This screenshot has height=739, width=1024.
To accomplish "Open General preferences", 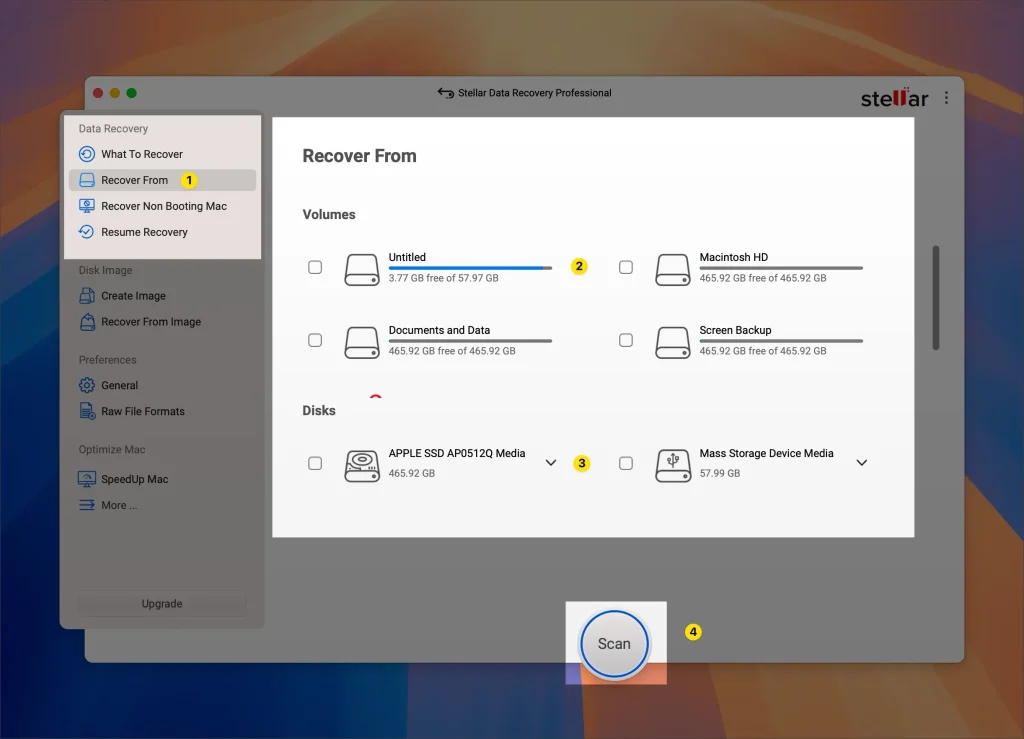I will point(118,385).
